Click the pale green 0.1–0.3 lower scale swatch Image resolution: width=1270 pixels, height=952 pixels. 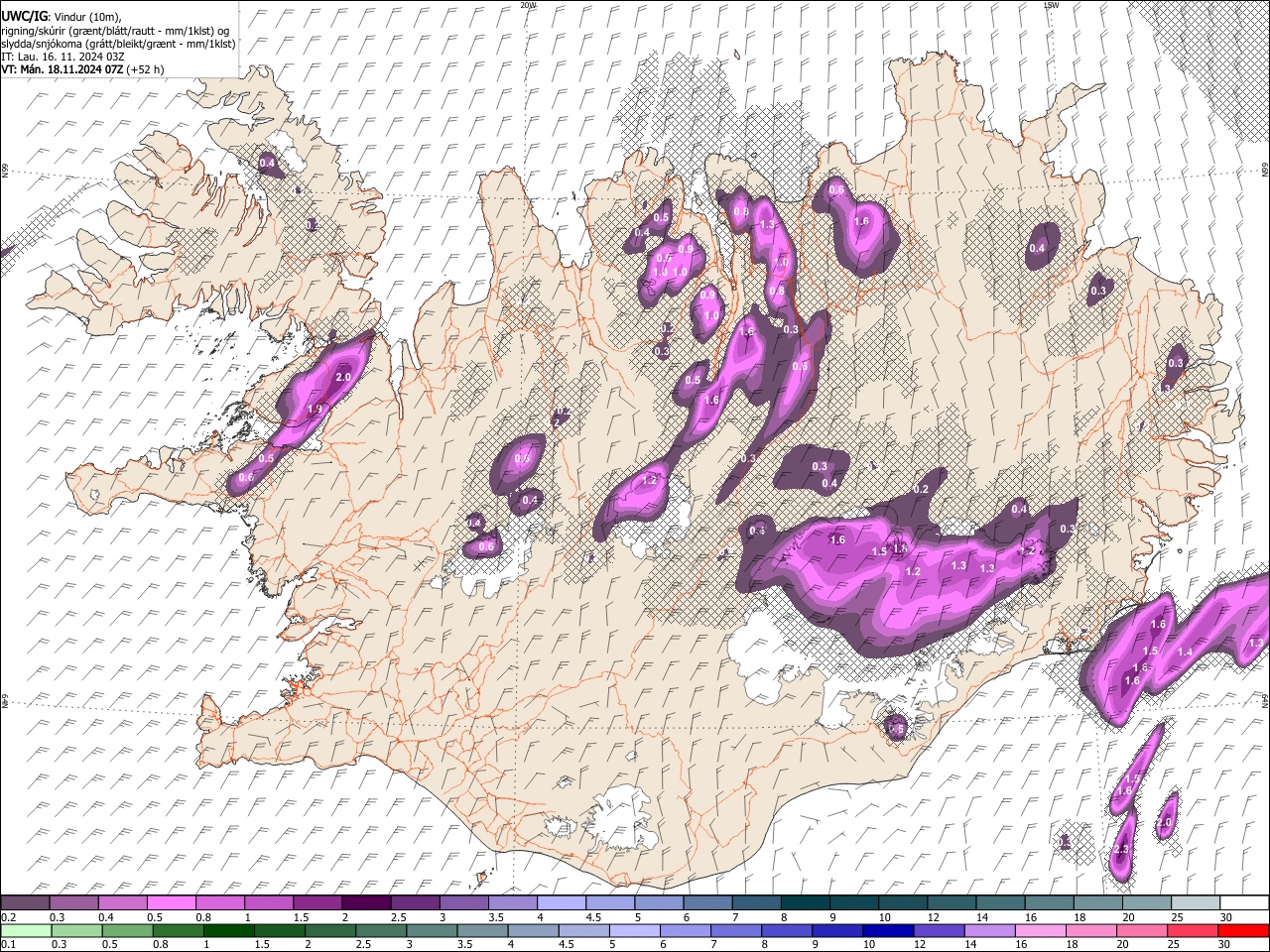pos(26,930)
